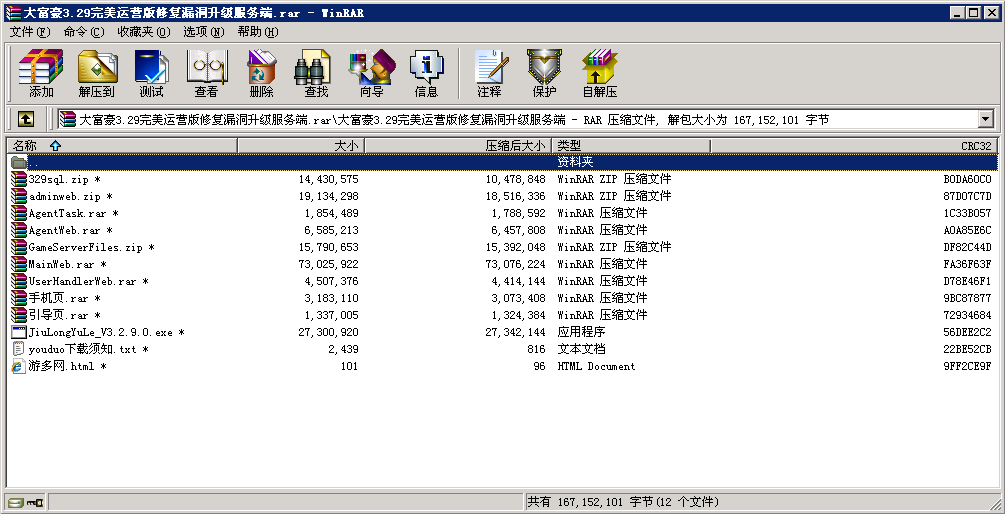
Task: Expand the archive path dropdown arrow
Action: pyautogui.click(x=985, y=119)
